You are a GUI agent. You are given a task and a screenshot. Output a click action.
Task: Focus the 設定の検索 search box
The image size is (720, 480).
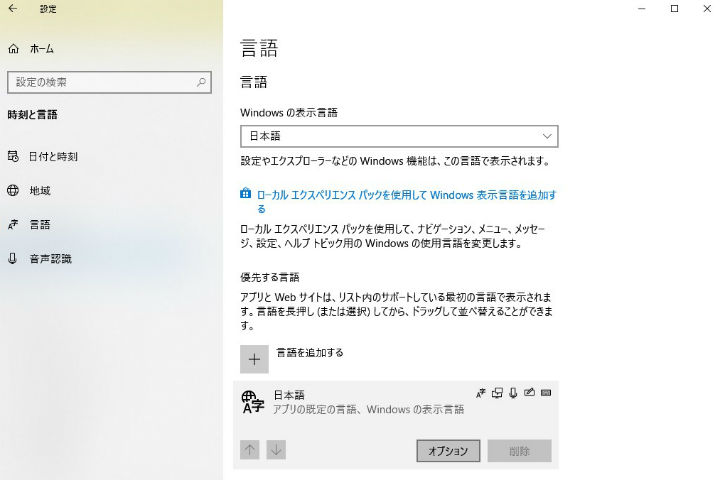point(109,82)
